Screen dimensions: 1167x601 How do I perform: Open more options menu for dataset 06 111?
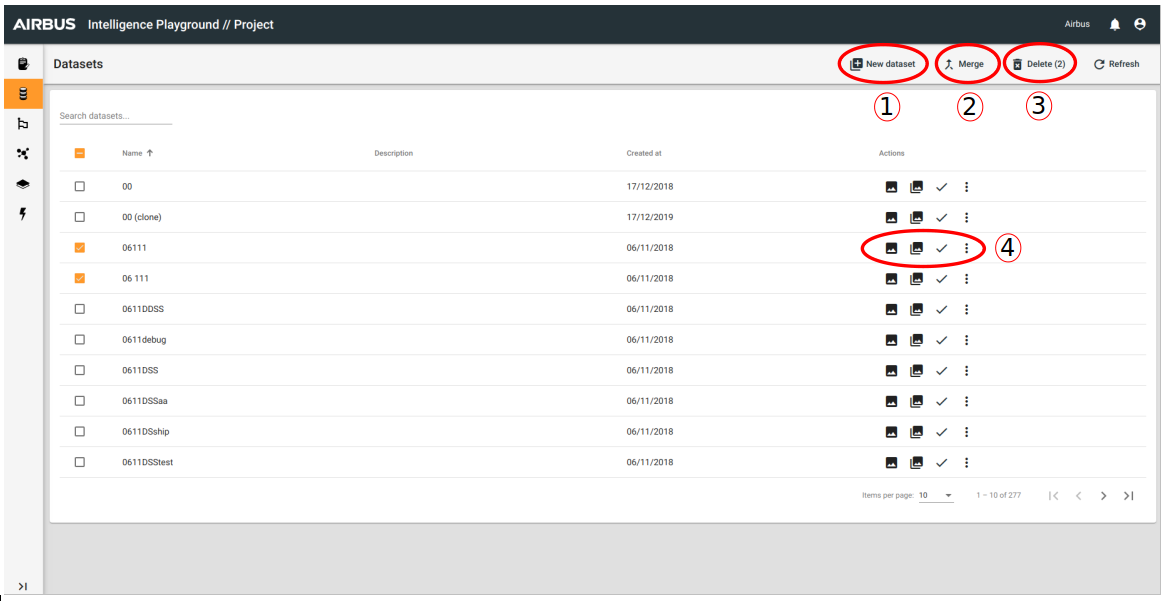click(966, 279)
